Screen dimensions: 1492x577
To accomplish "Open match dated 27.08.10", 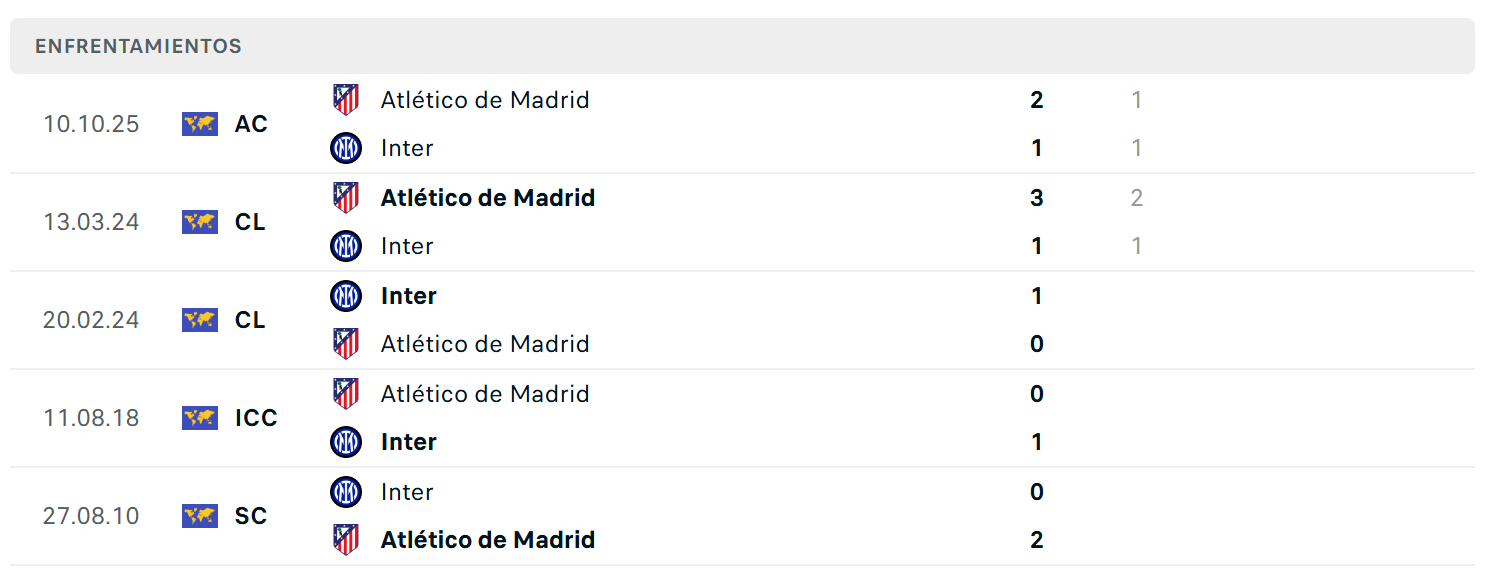I will pos(742,516).
